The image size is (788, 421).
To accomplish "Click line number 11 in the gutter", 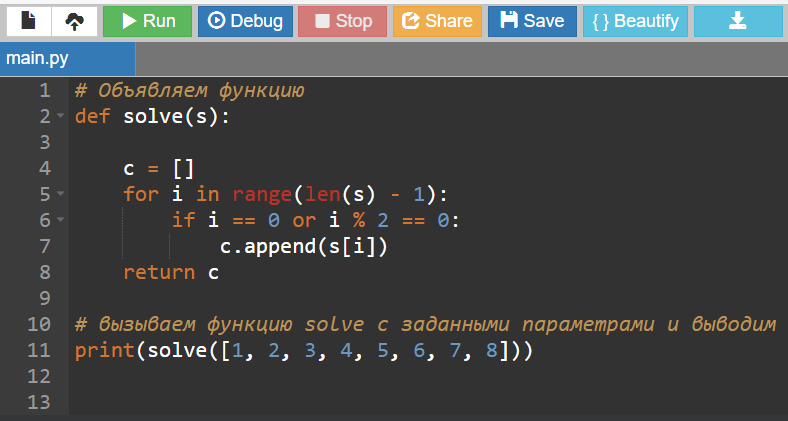I will 39,350.
